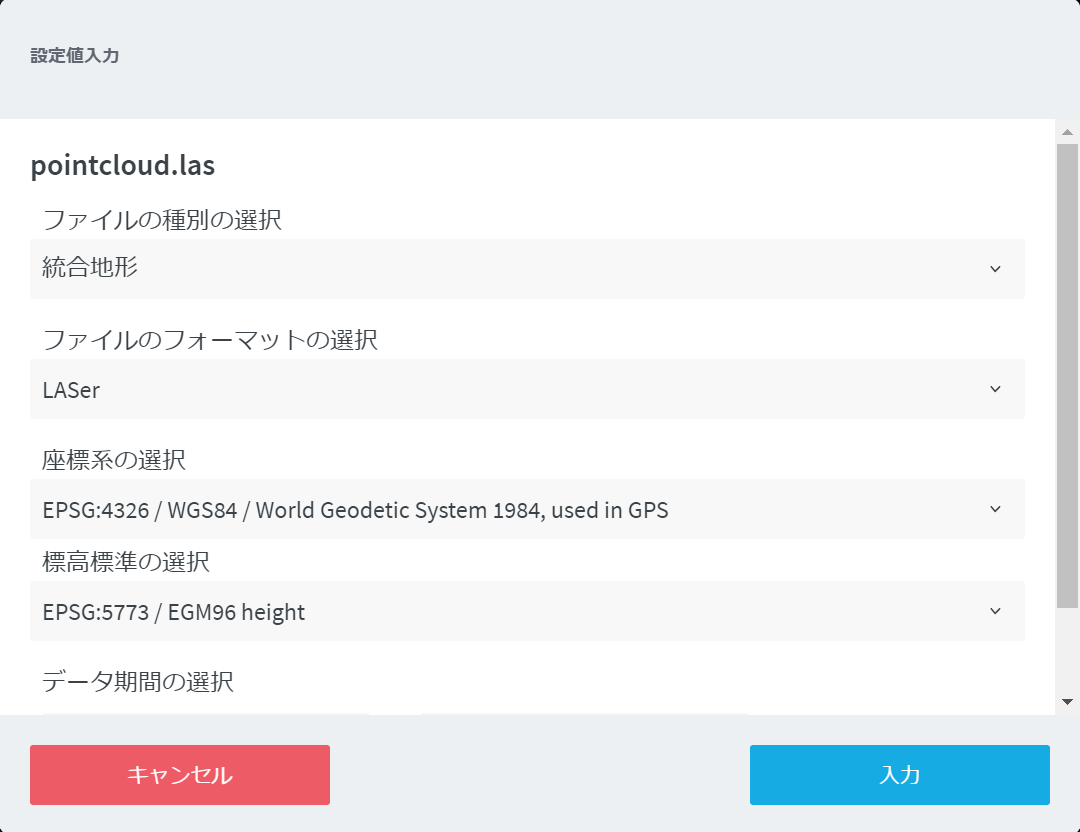Click the chevron on the 座標系 dropdown
This screenshot has height=832, width=1080.
[995, 509]
